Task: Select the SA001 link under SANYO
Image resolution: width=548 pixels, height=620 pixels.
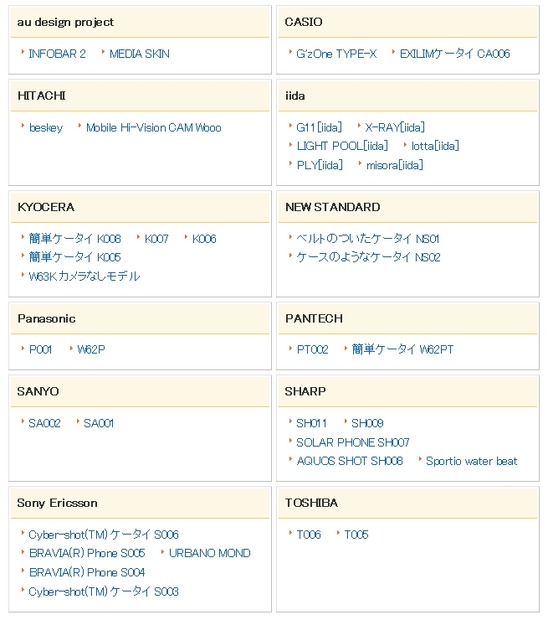Action: pyautogui.click(x=99, y=423)
